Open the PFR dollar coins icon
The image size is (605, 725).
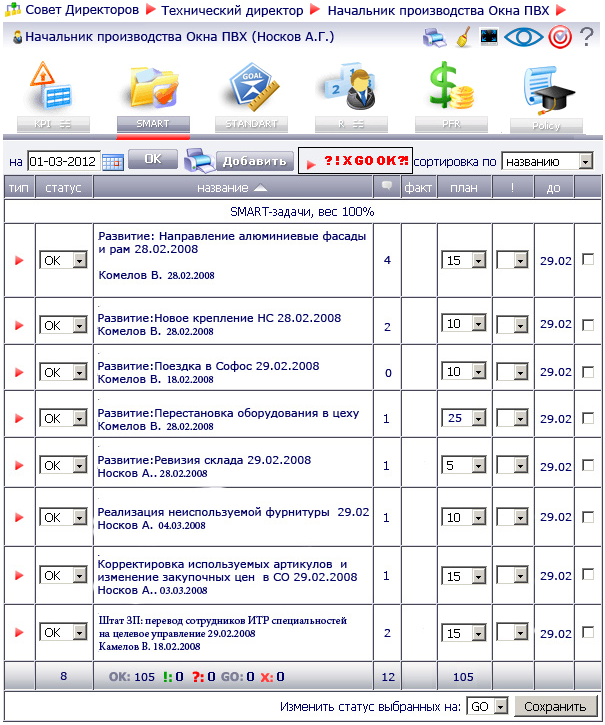pyautogui.click(x=451, y=85)
